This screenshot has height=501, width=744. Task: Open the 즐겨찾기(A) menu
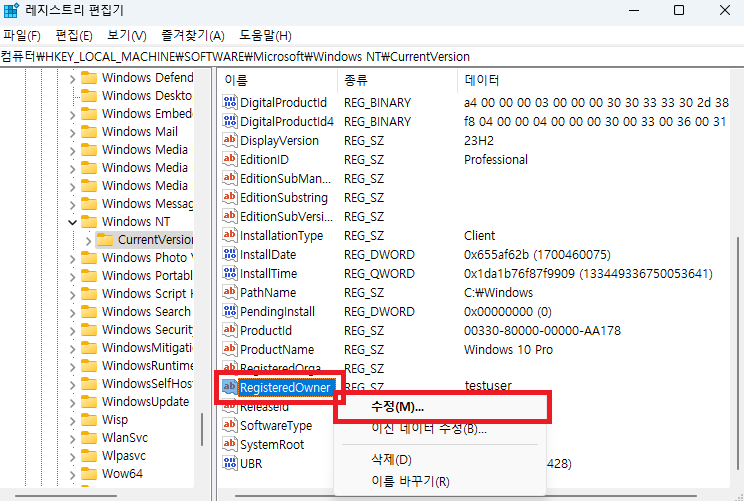(193, 36)
